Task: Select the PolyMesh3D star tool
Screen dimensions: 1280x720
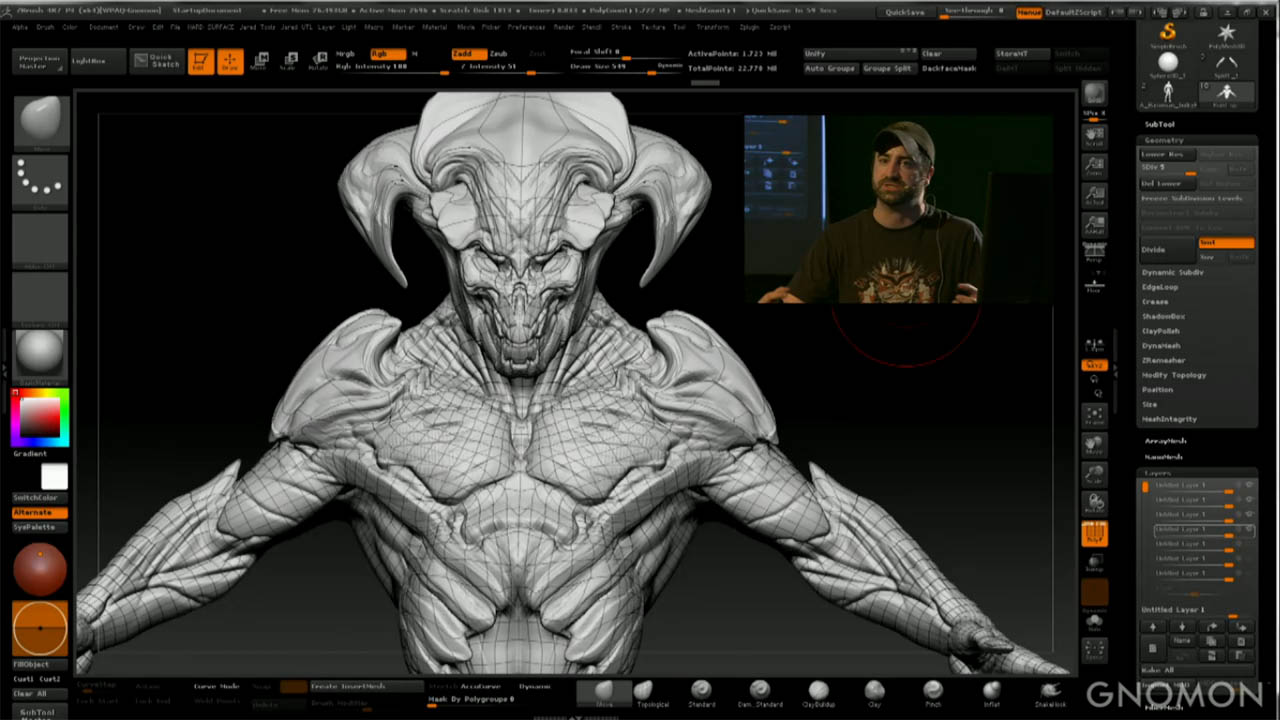Action: [1227, 35]
